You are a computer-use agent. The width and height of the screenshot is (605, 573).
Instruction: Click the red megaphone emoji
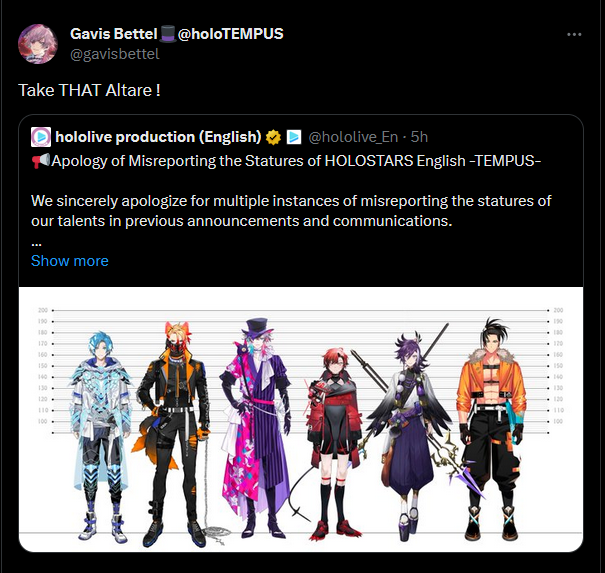41,161
